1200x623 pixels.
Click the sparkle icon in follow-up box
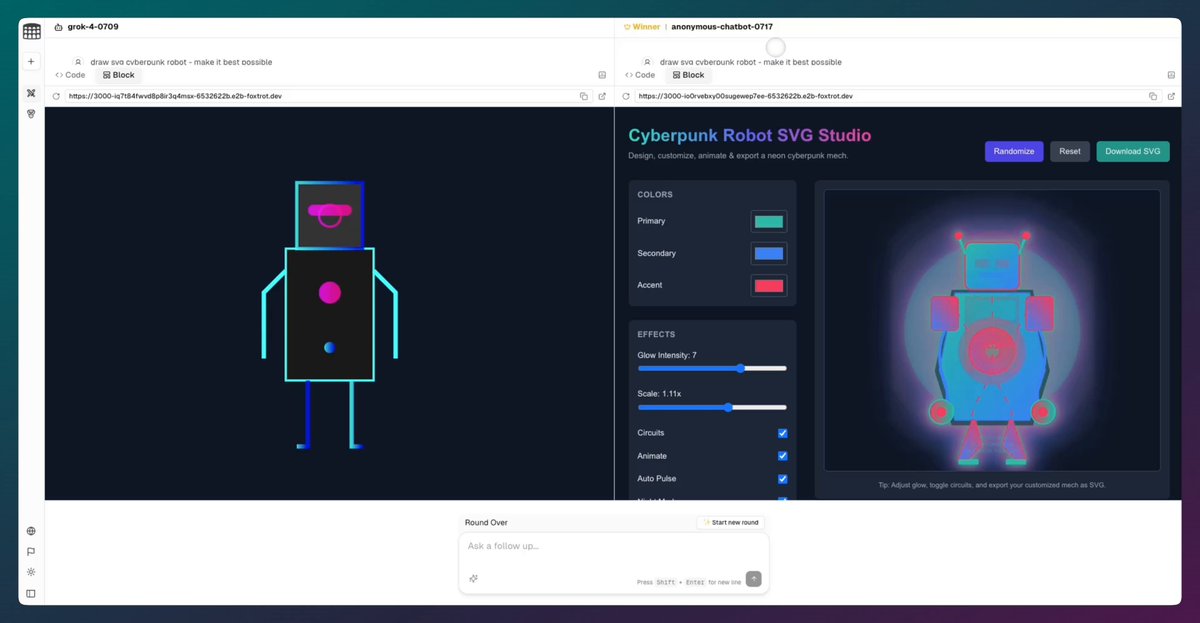473,578
